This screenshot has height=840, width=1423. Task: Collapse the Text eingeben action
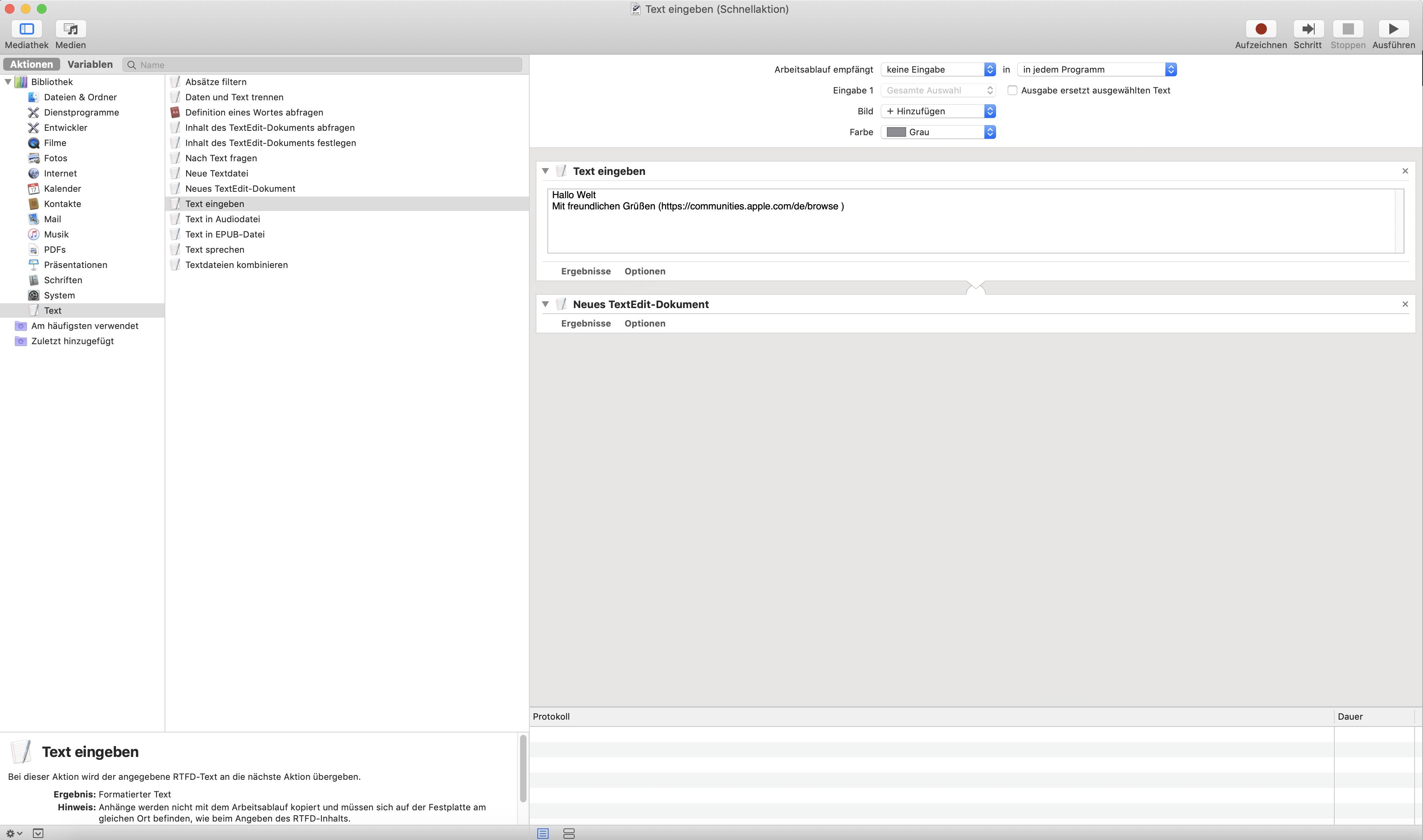[545, 171]
